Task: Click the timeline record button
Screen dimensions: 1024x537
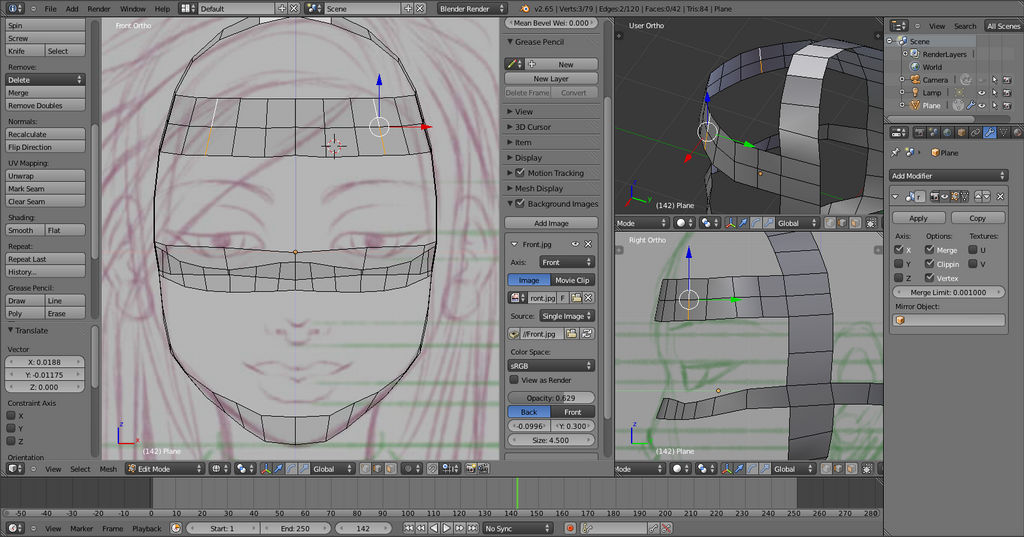Action: [570, 528]
